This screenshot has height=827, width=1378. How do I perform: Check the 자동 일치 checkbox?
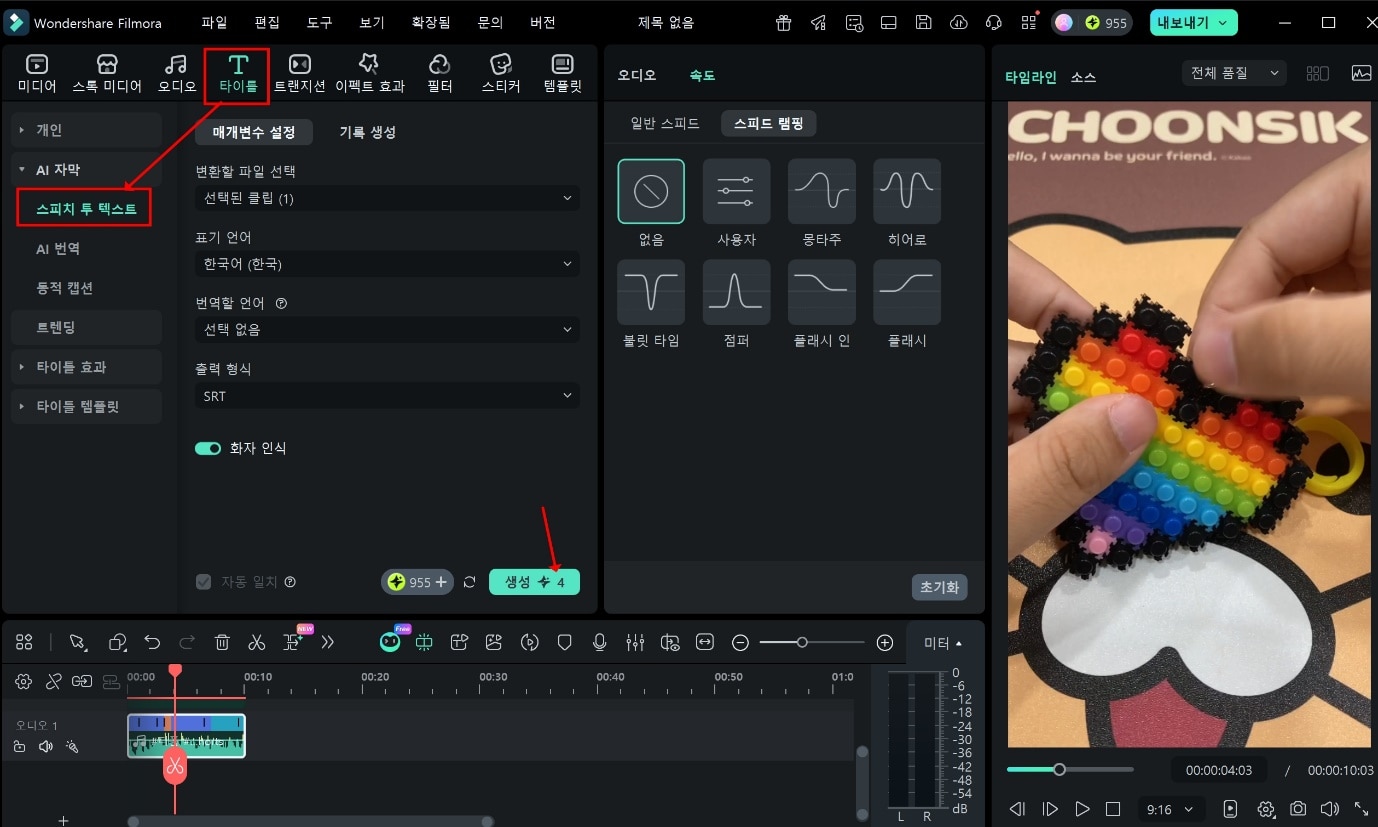pos(204,582)
